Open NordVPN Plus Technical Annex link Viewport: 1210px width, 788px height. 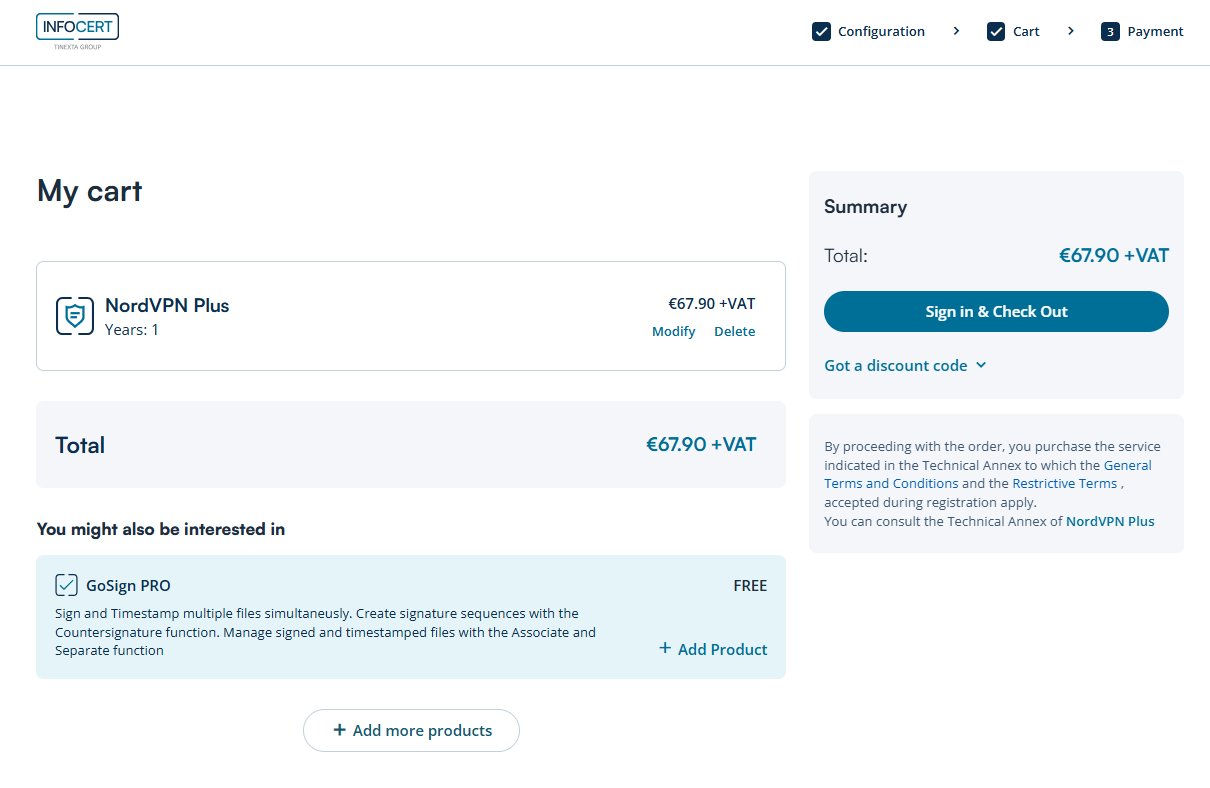(1110, 521)
